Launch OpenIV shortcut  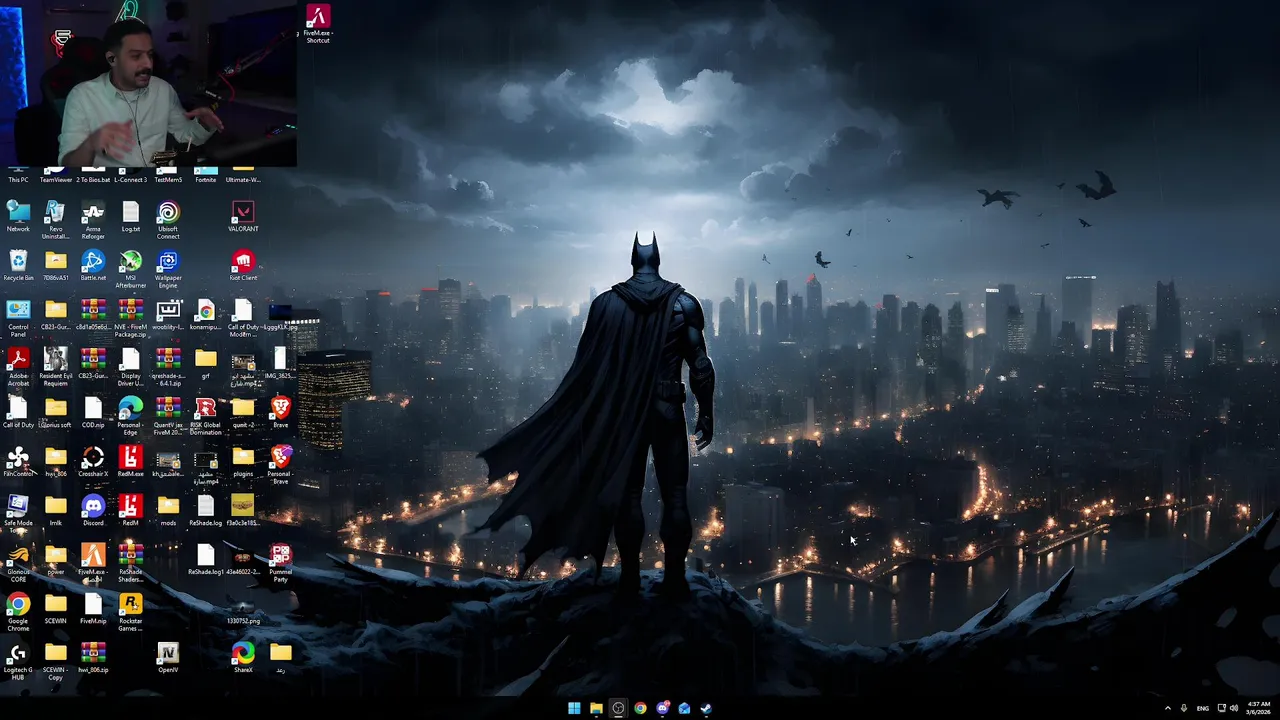168,657
